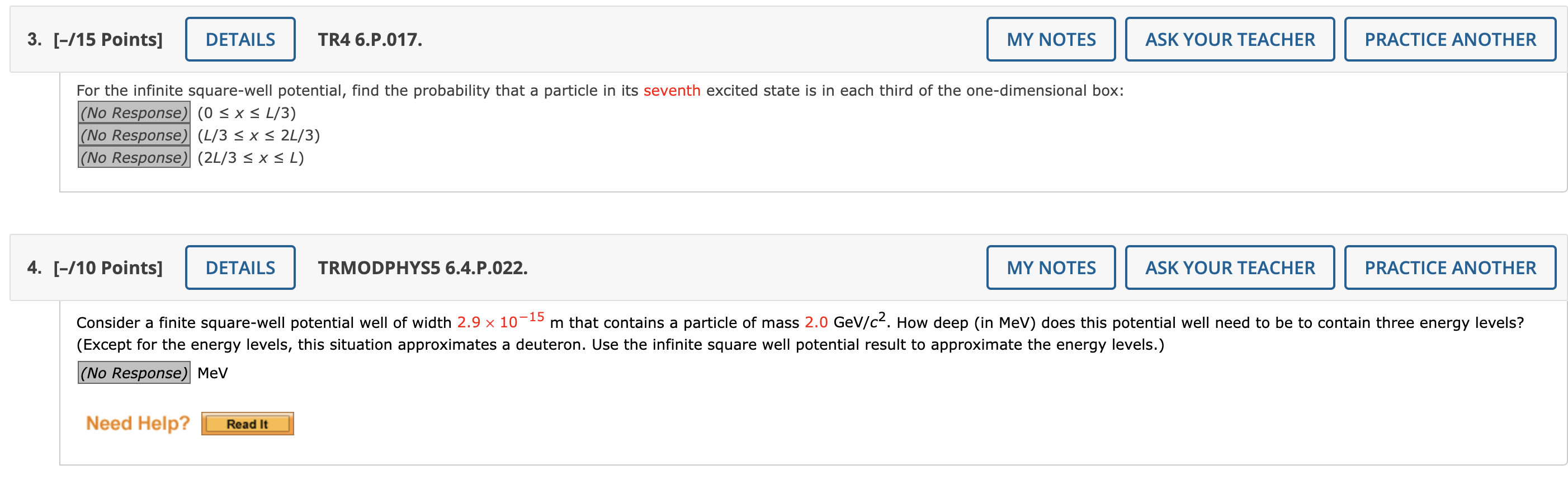Click the Read It help button
The height and width of the screenshot is (479, 1568).
(x=247, y=424)
